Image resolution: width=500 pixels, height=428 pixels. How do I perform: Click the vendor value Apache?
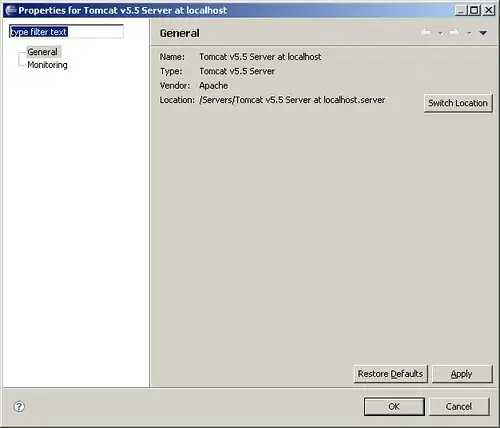click(x=214, y=86)
